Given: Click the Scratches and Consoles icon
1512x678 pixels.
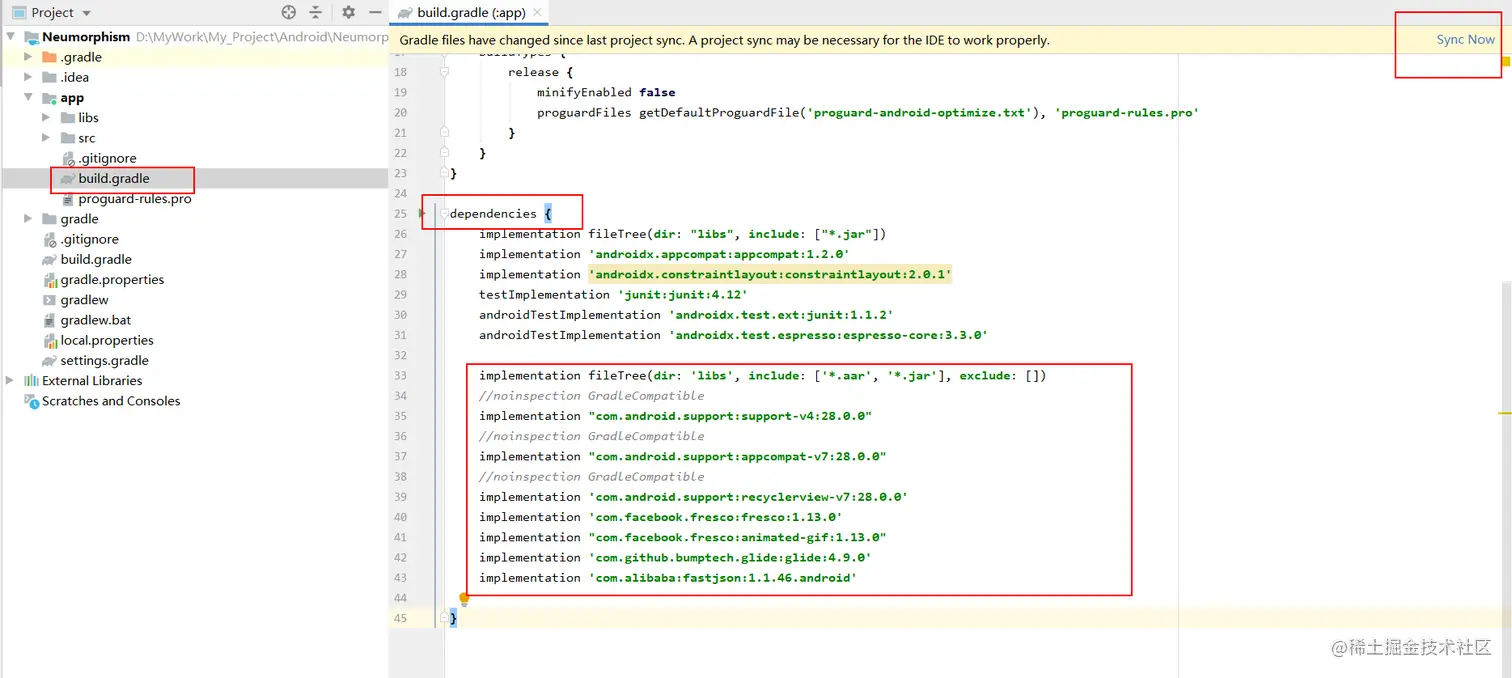Looking at the screenshot, I should [31, 401].
